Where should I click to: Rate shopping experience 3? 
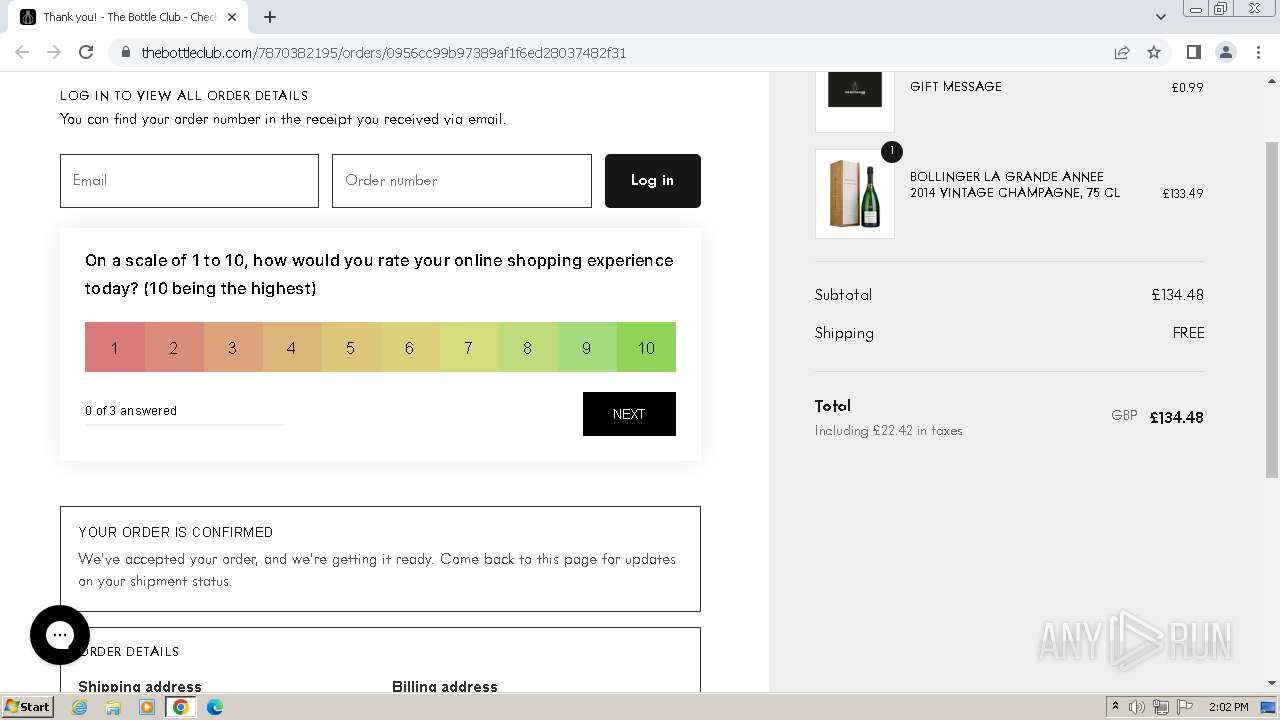tap(232, 347)
